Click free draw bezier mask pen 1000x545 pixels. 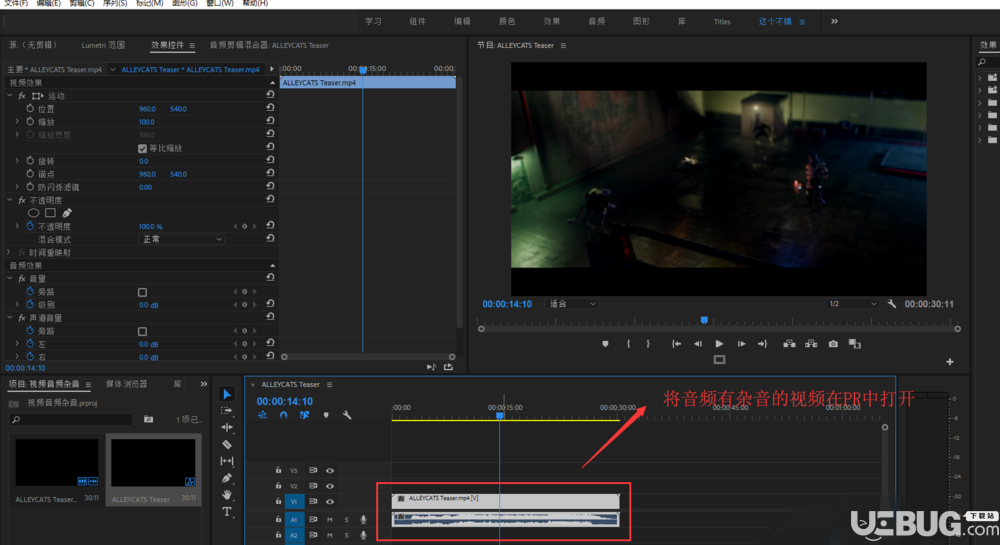(x=67, y=213)
